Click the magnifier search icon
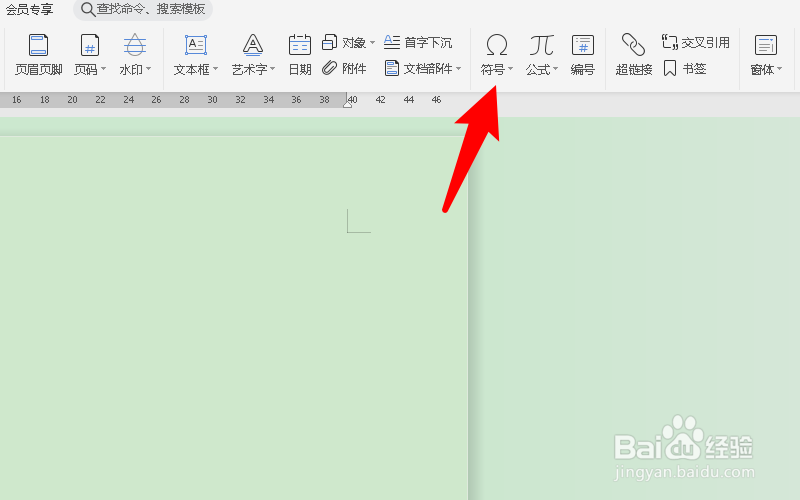800x500 pixels. point(88,9)
